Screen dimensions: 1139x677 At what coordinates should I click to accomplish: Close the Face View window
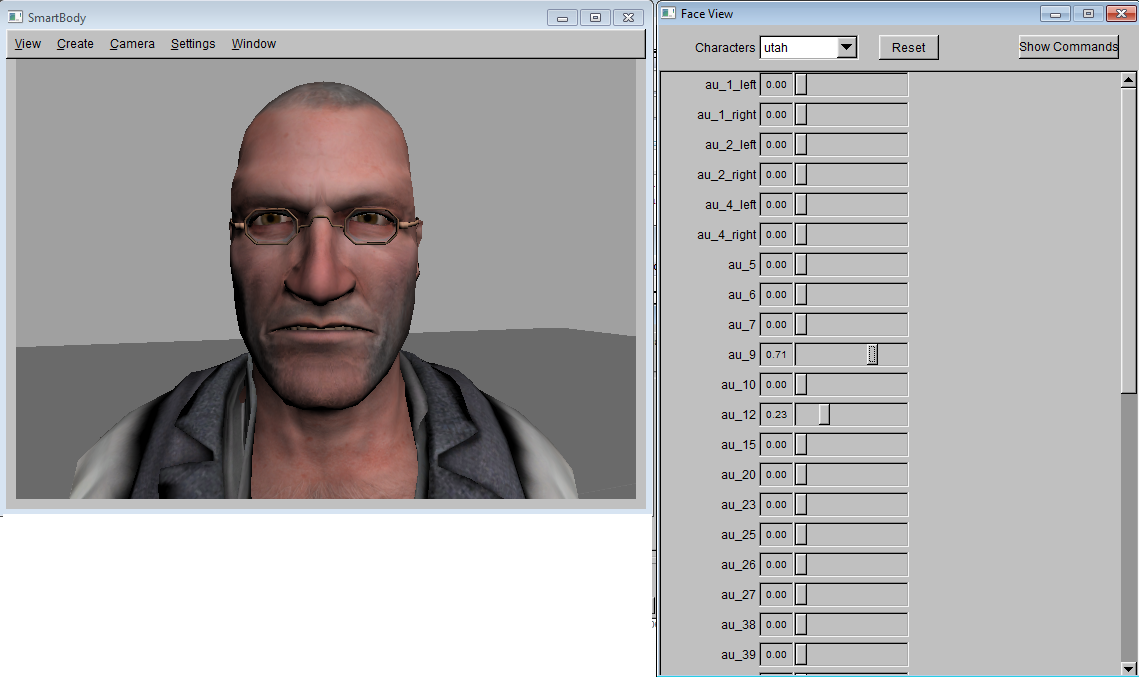pos(1121,14)
